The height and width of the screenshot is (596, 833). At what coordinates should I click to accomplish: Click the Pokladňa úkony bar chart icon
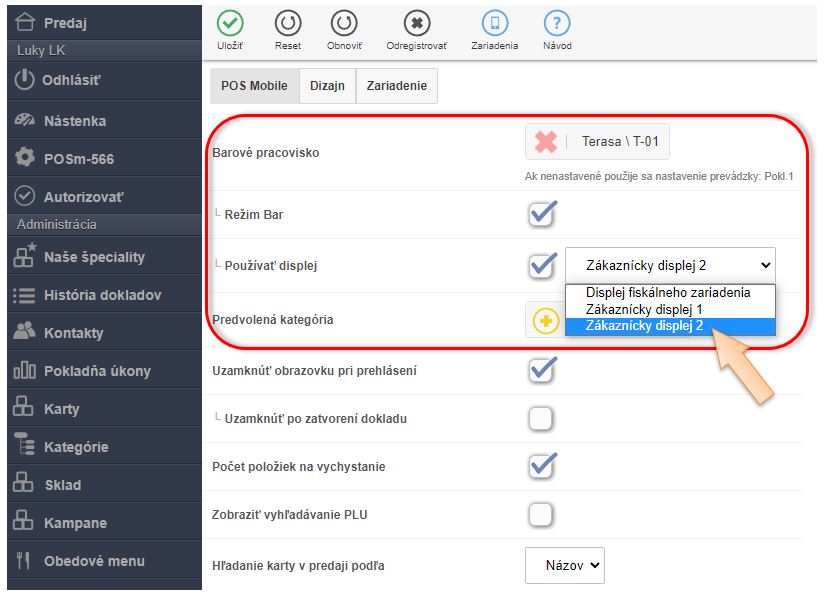click(24, 370)
